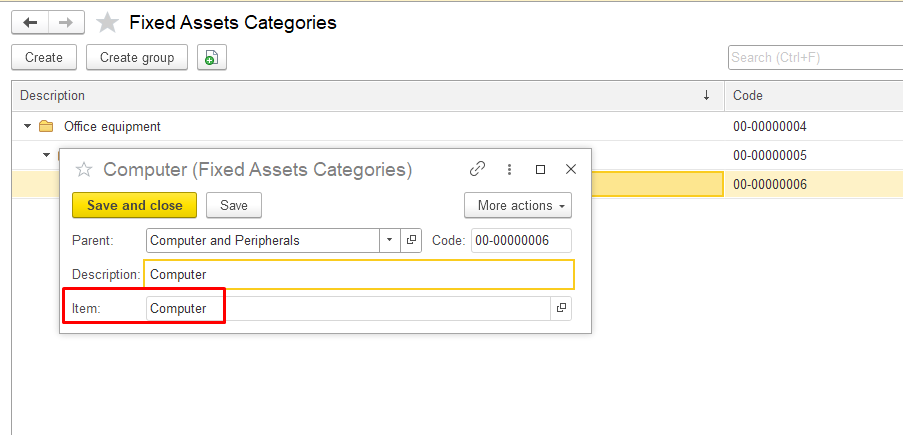This screenshot has height=435, width=903.
Task: Click the copy-item icon beside Create group
Action: coord(211,58)
